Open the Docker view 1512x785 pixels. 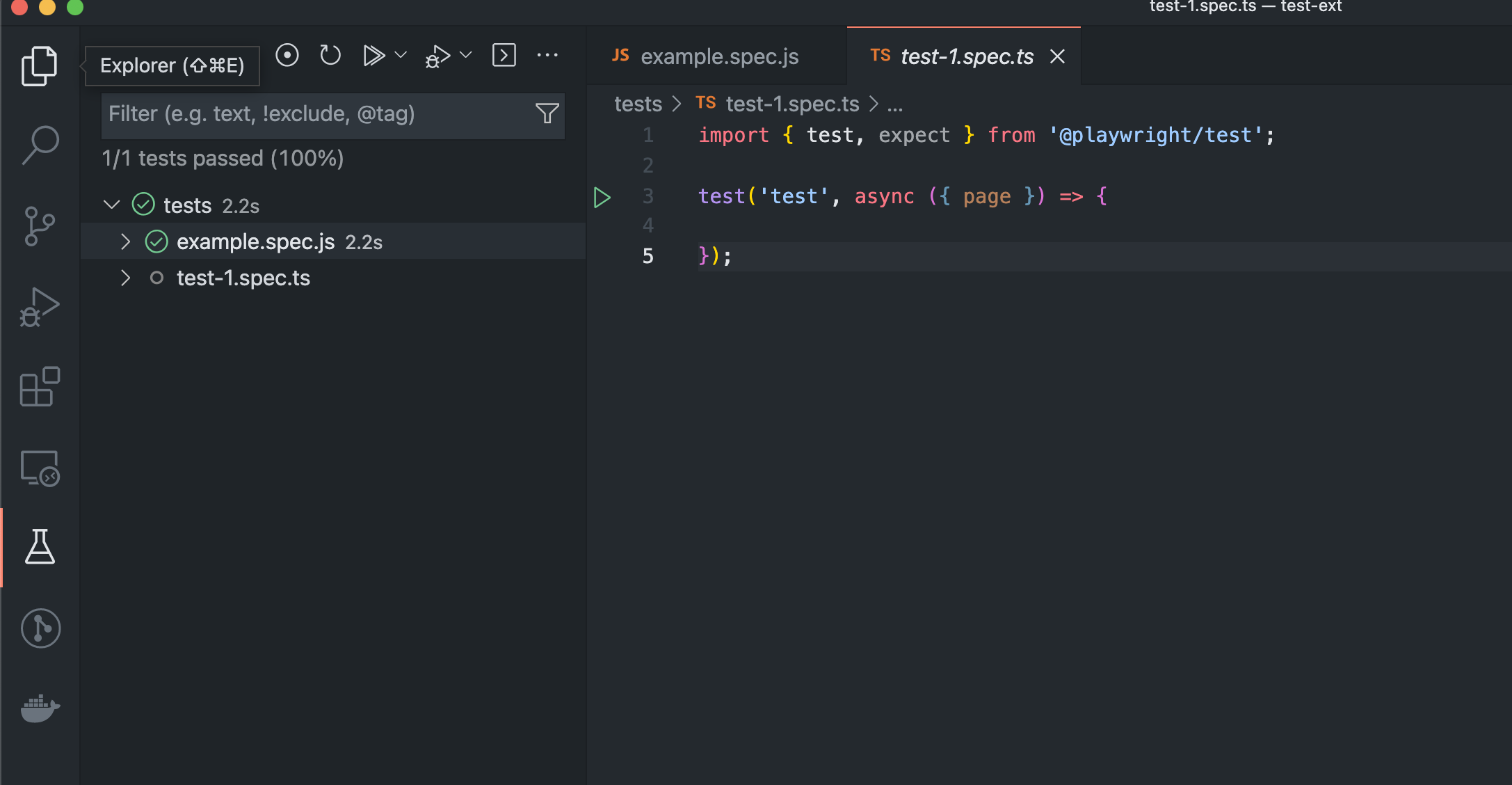pyautogui.click(x=40, y=708)
